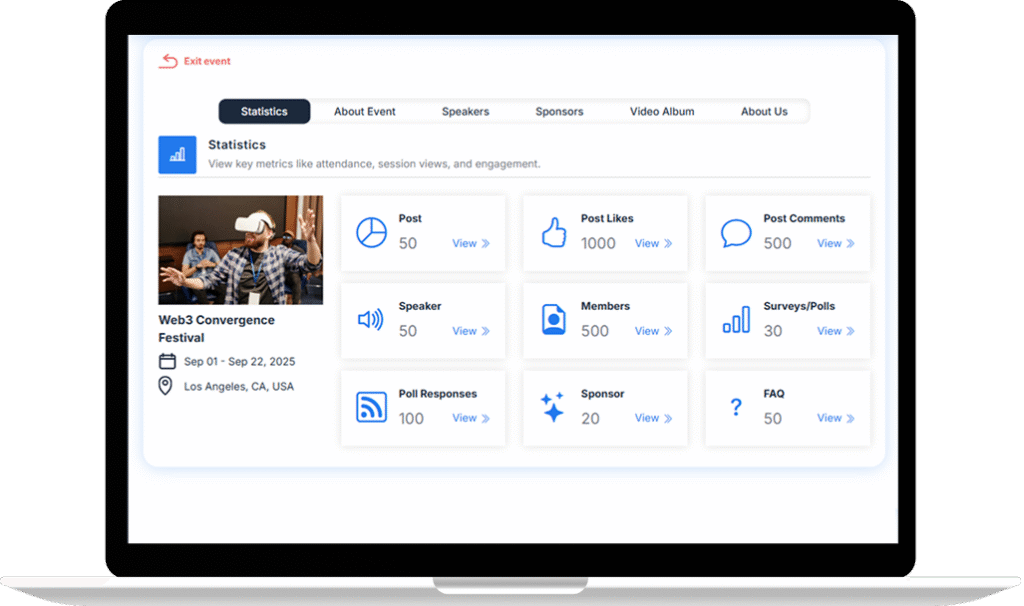Click the FAQ question mark icon
1024x606 pixels.
736,407
